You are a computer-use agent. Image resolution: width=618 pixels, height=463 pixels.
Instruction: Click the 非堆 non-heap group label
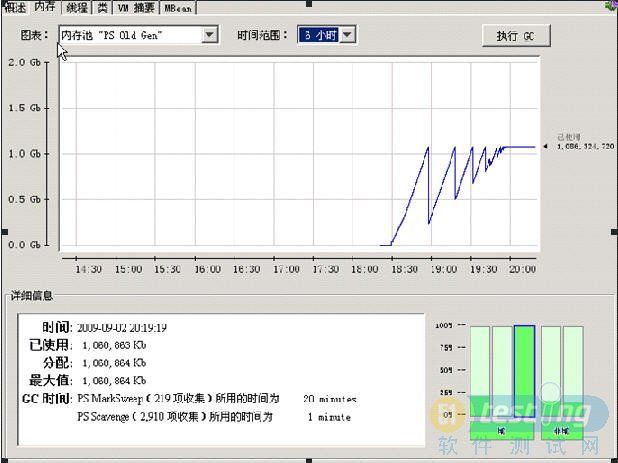[562, 431]
